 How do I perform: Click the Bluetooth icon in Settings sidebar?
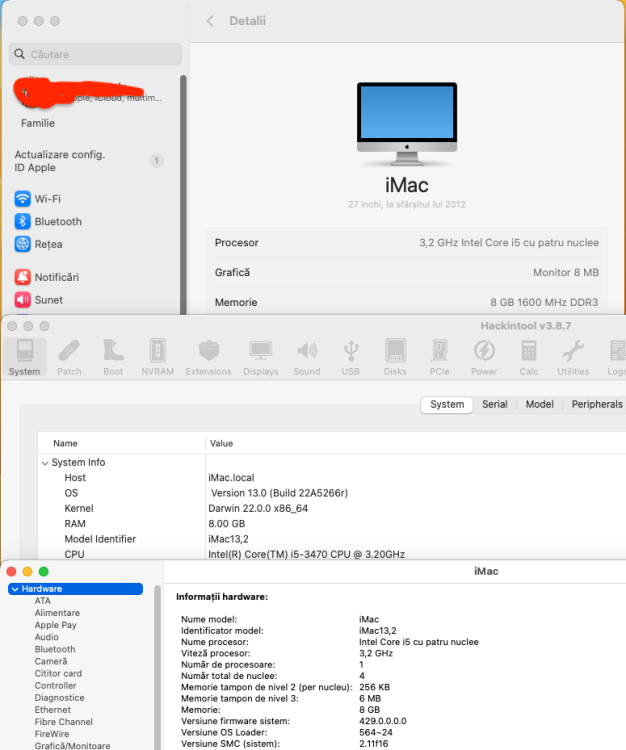tap(22, 221)
